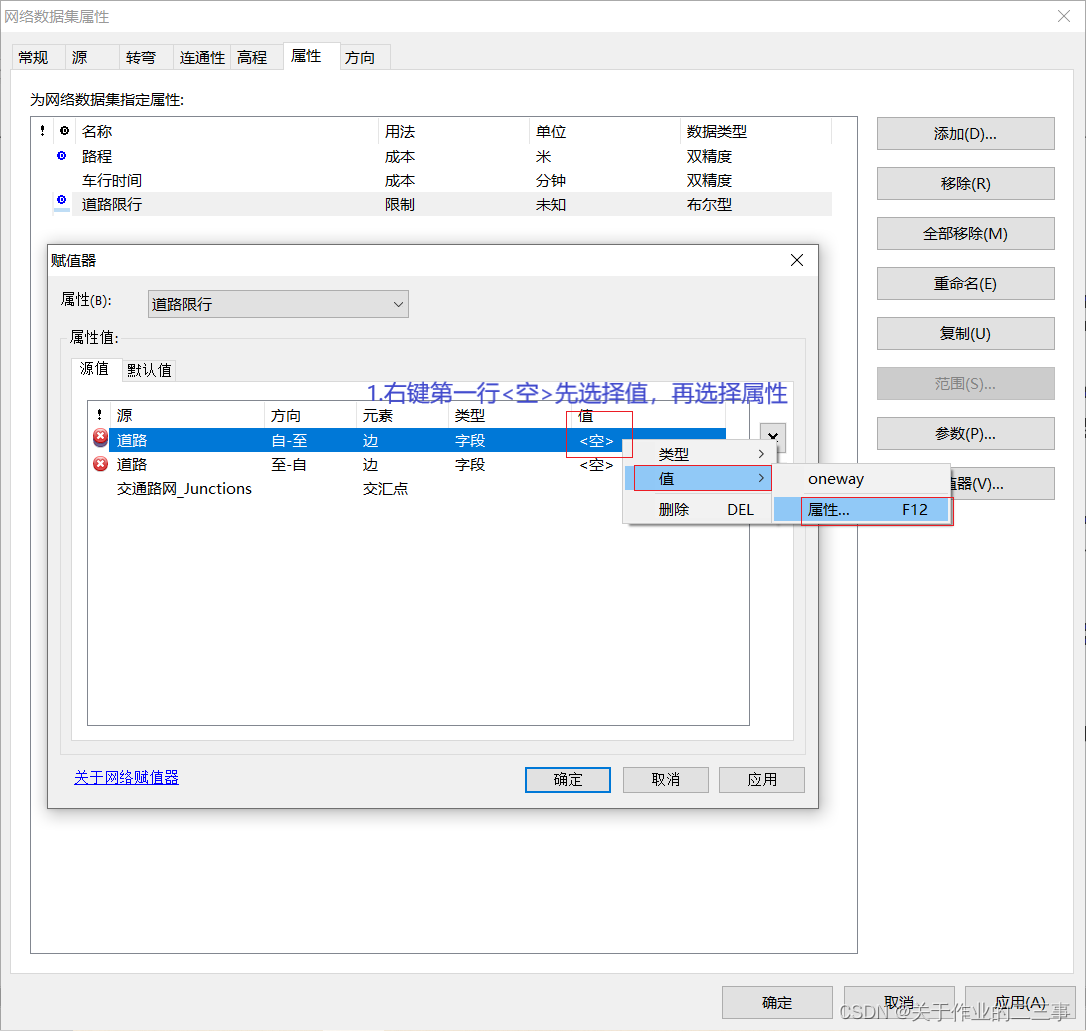Click the 参数(P)... button

(965, 433)
